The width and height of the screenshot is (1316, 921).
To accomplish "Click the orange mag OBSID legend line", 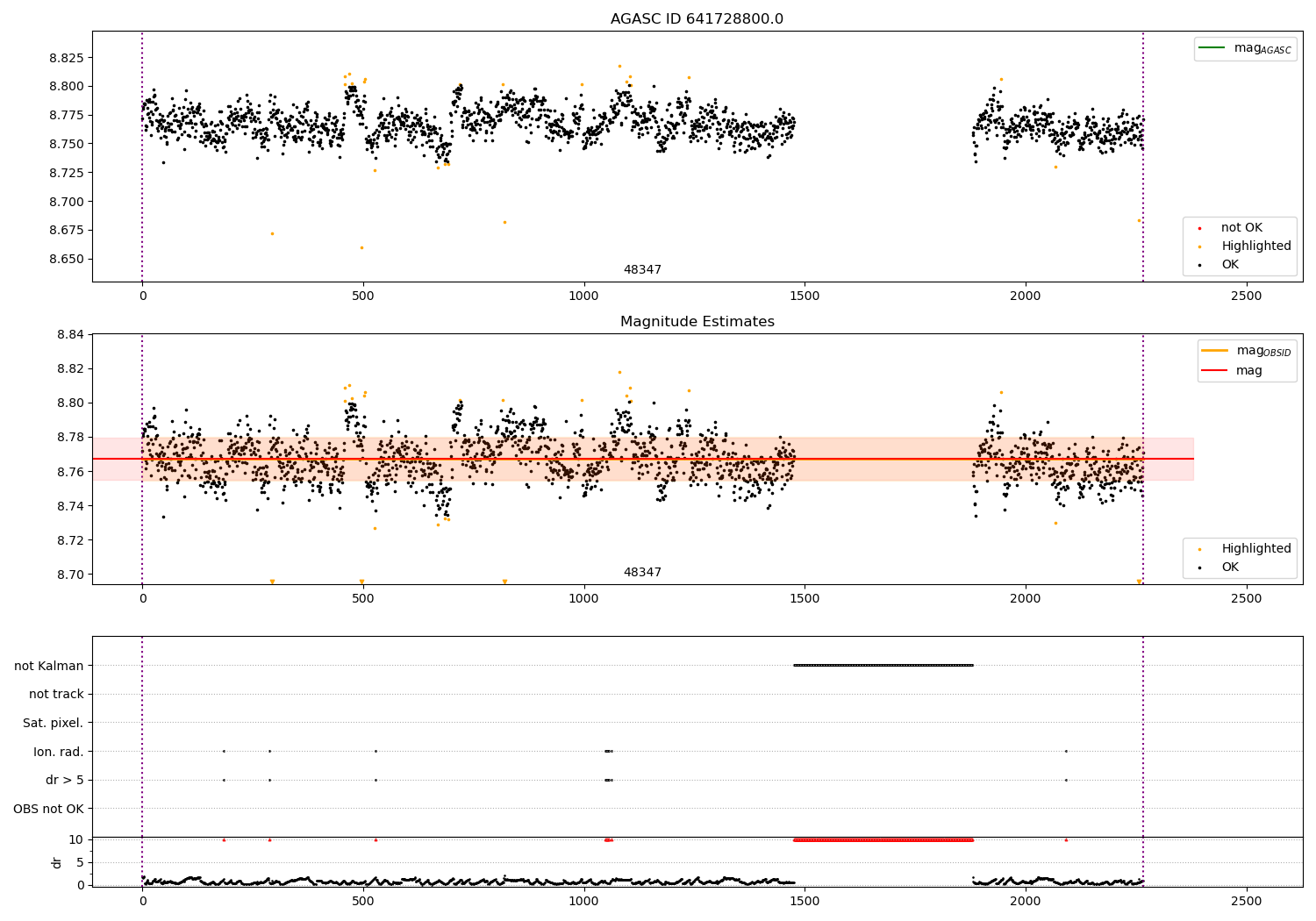I will click(x=1214, y=350).
